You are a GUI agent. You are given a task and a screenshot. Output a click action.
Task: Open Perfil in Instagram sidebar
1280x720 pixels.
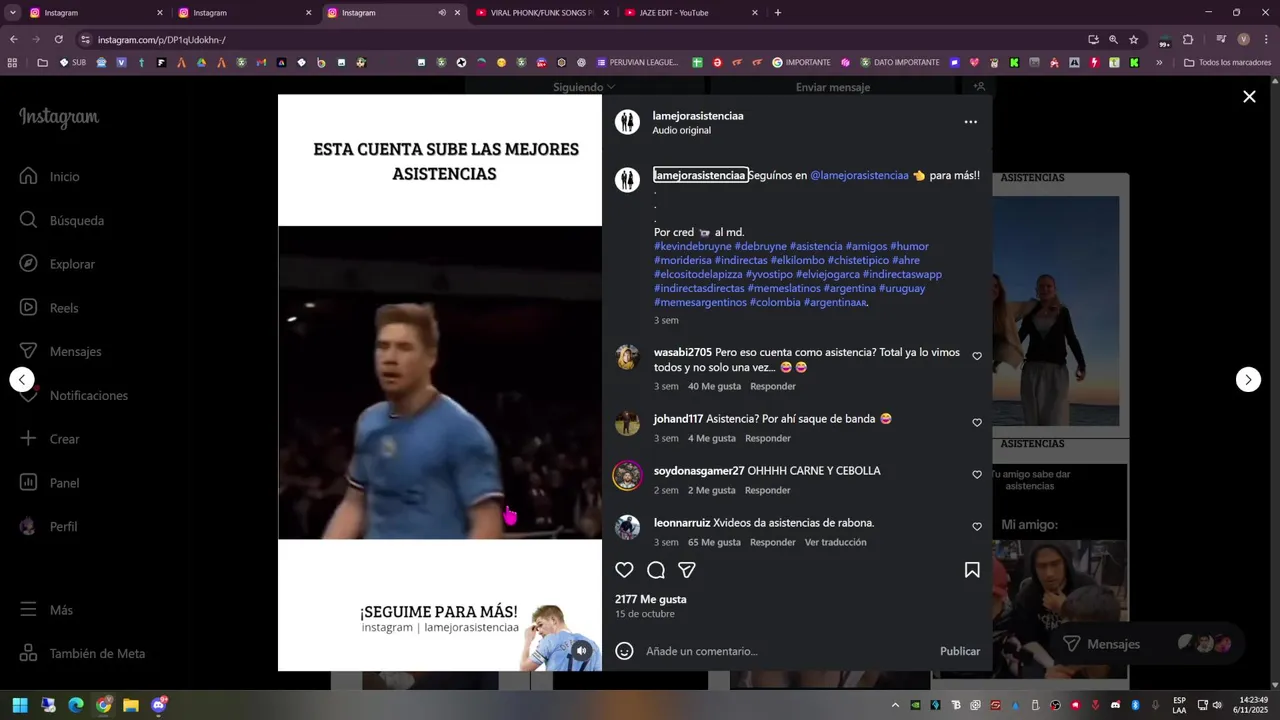[50, 526]
